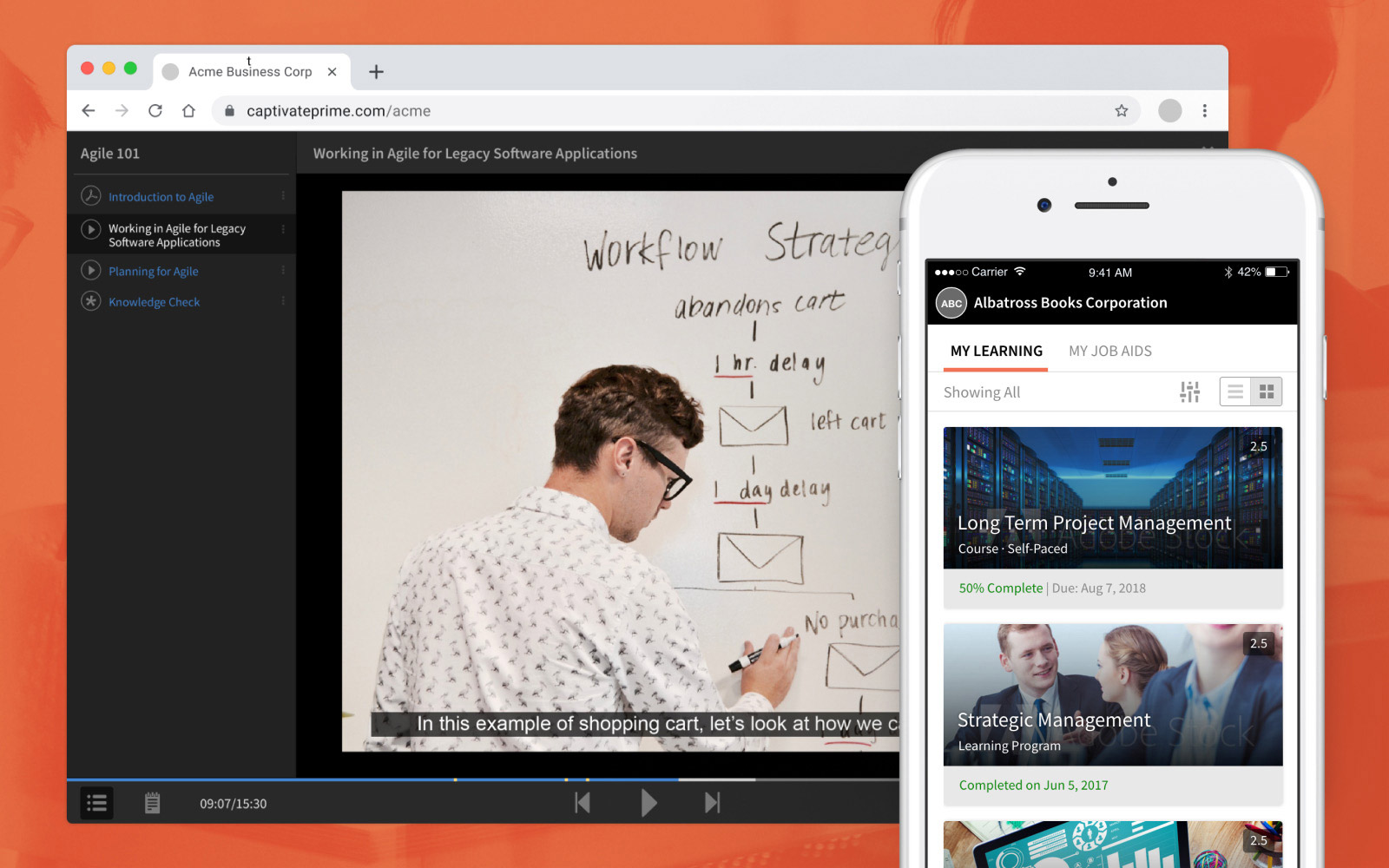Click the whiteboard video frame
The width and height of the screenshot is (1389, 868).
click(621, 470)
